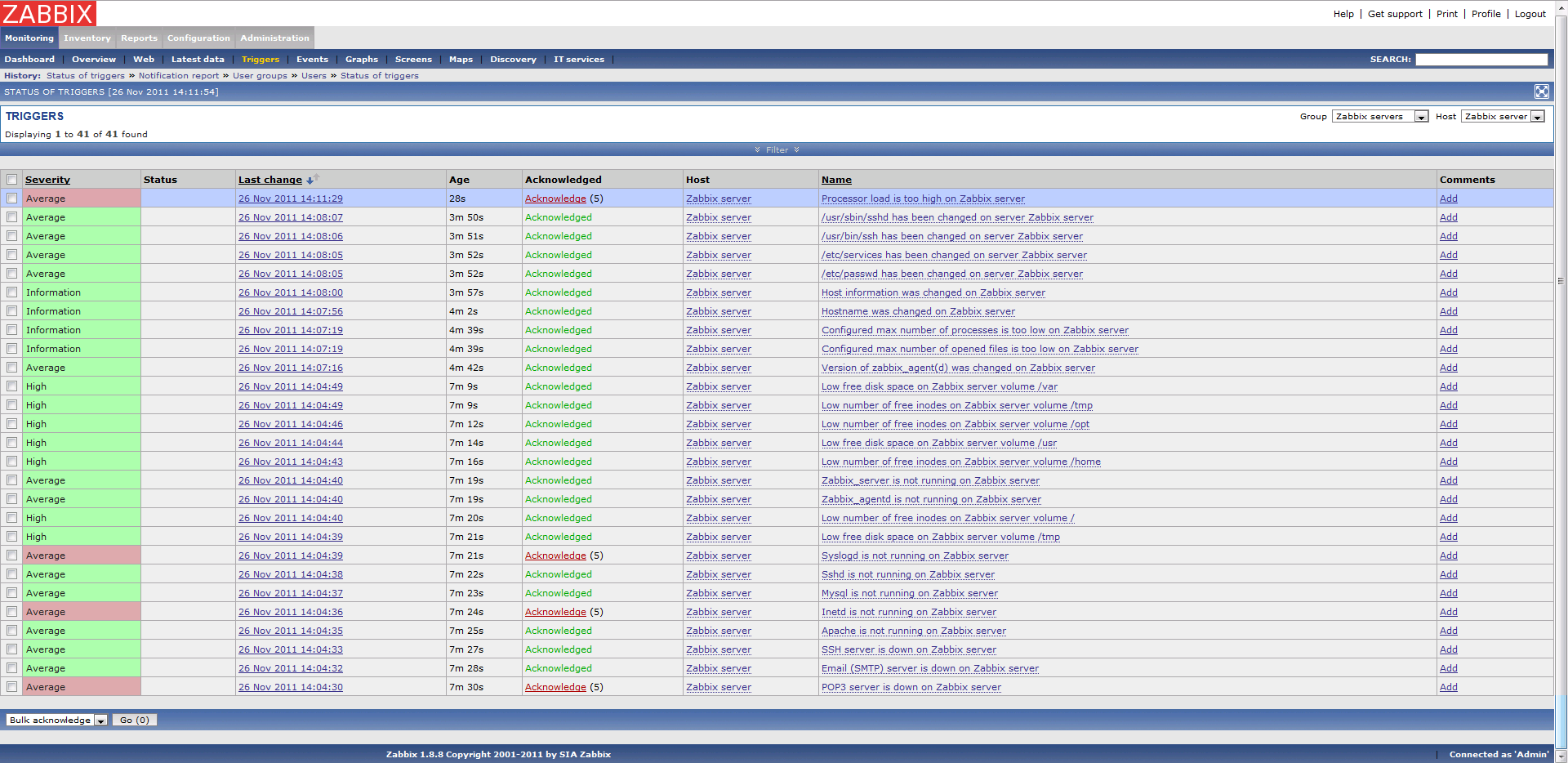The height and width of the screenshot is (763, 1568).
Task: Click the Logout link
Action: 1530,14
